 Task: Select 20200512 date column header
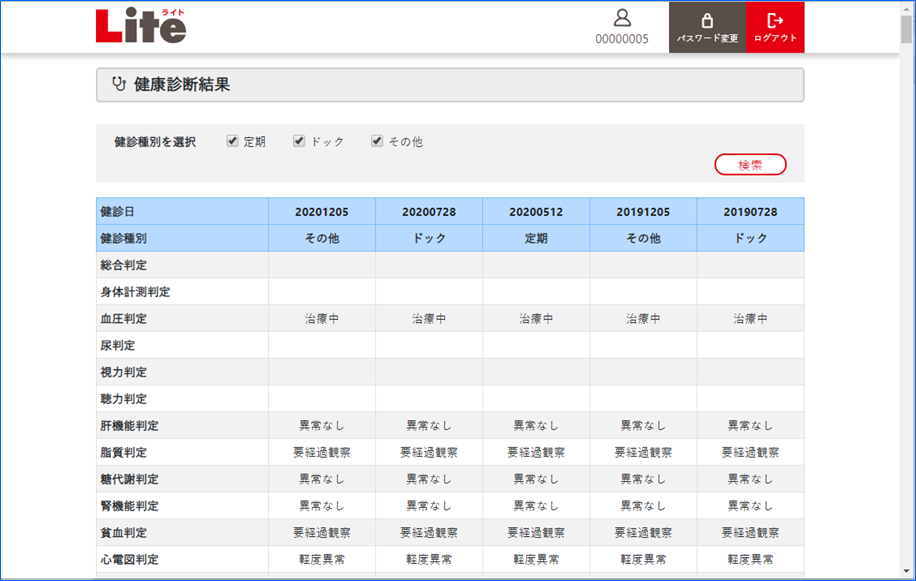pos(536,212)
